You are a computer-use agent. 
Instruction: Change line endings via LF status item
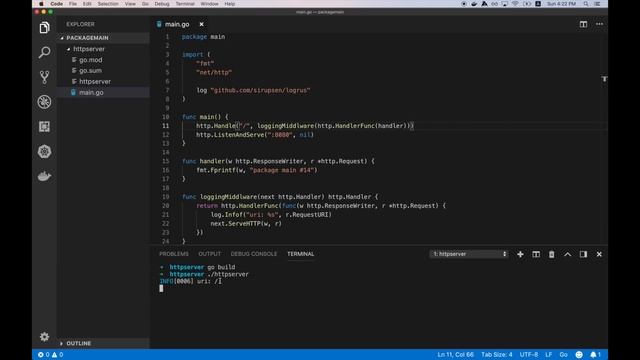click(549, 355)
